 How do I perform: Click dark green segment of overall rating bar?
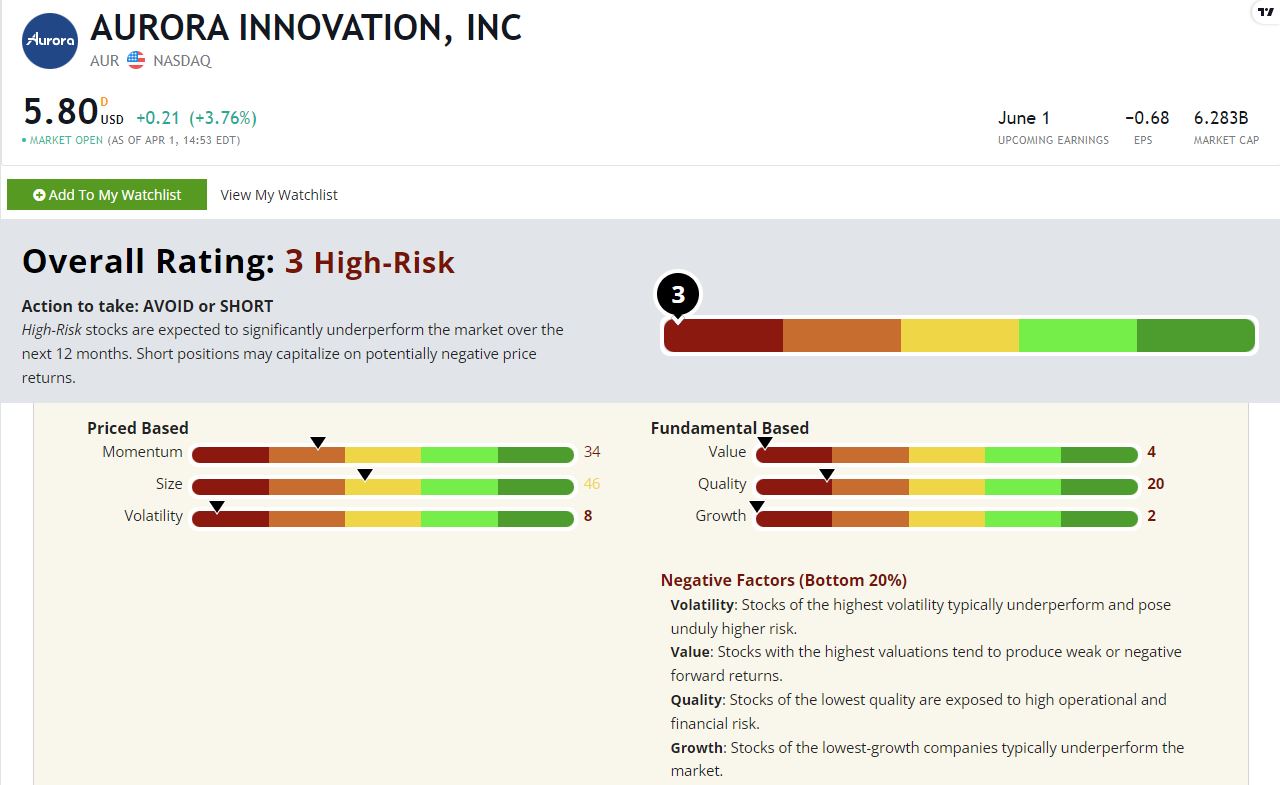tap(1195, 336)
